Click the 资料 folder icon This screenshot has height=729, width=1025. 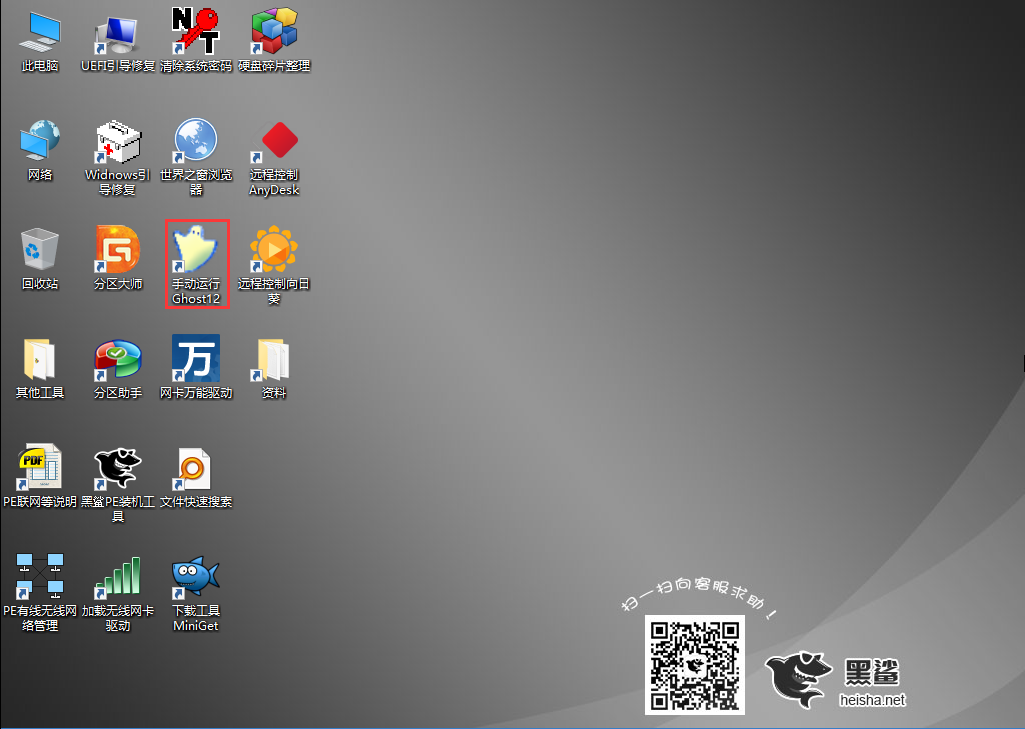(x=274, y=360)
